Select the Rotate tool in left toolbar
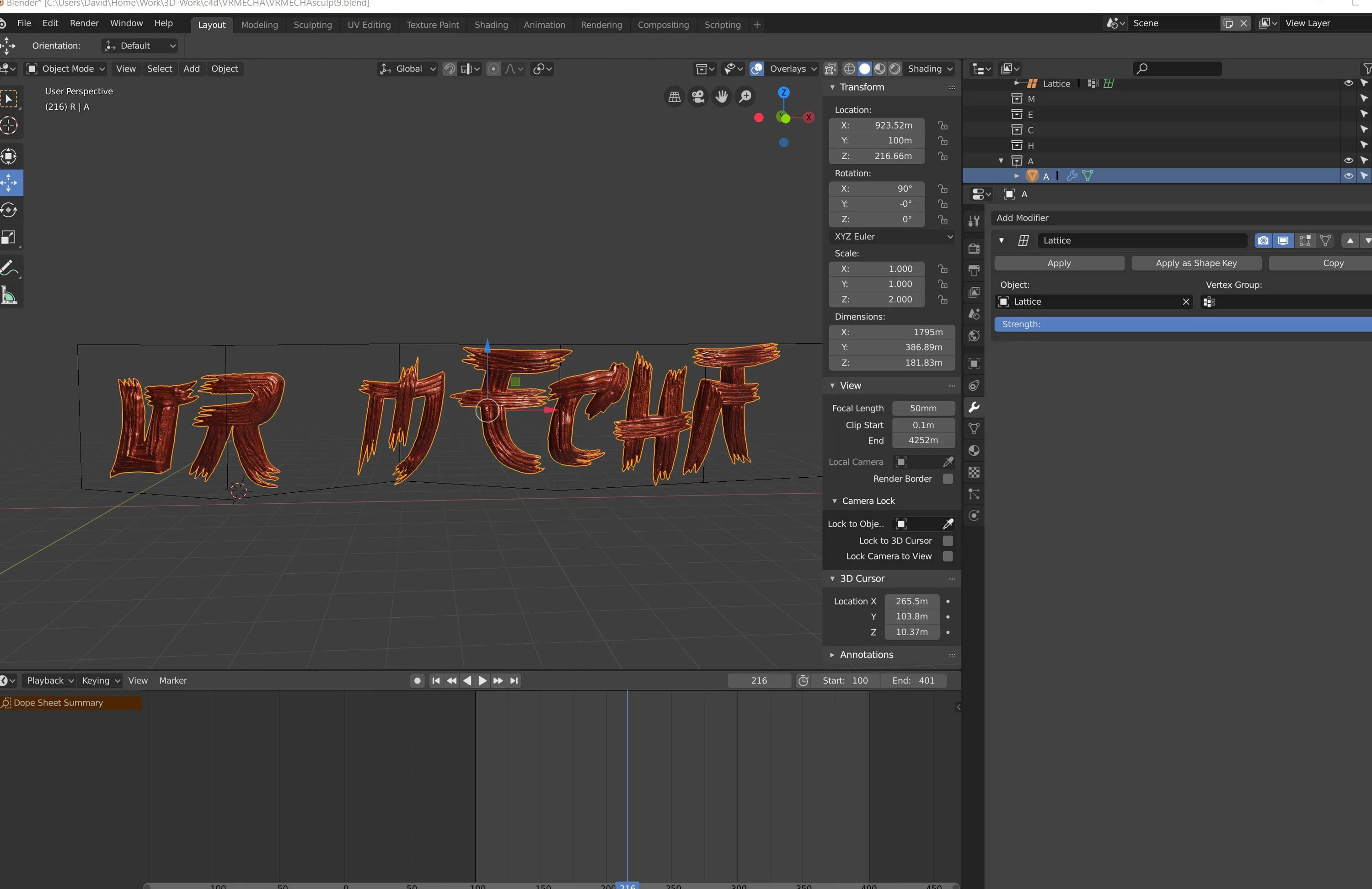The height and width of the screenshot is (889, 1372). [9, 210]
